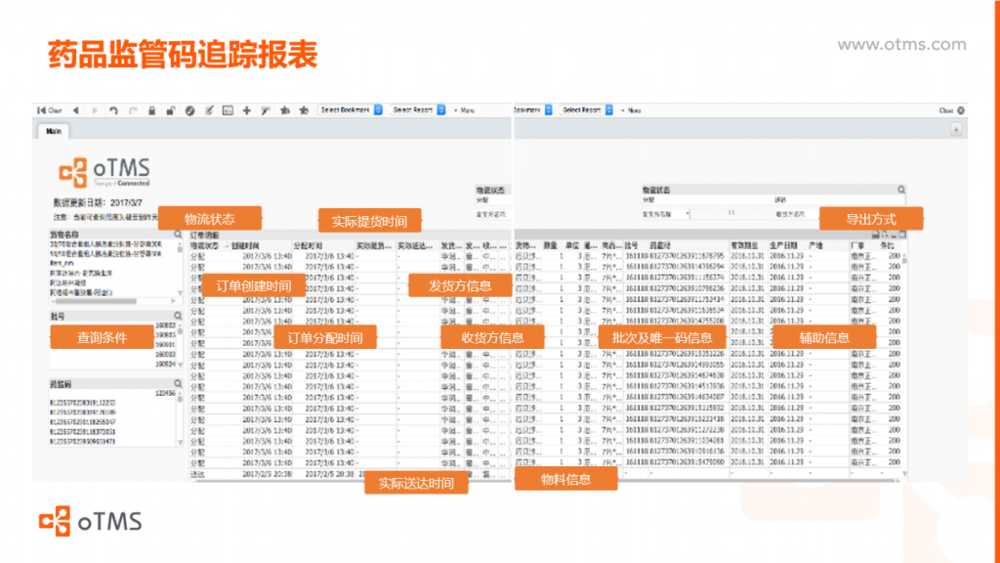Click the Undo arrow icon
1000x563 pixels.
pos(113,110)
